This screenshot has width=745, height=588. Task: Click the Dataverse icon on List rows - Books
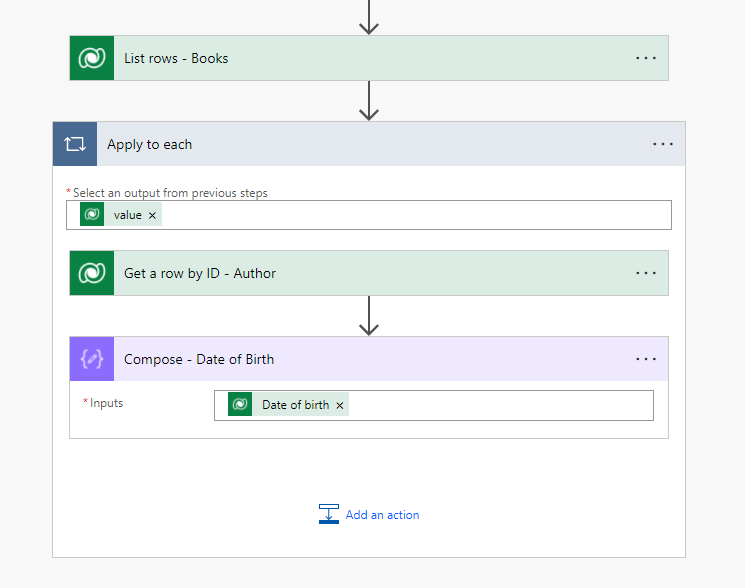pos(92,58)
